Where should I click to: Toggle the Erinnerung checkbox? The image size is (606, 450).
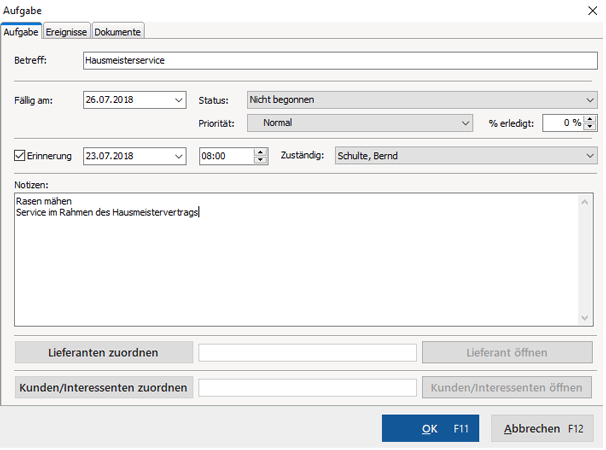(x=19, y=156)
